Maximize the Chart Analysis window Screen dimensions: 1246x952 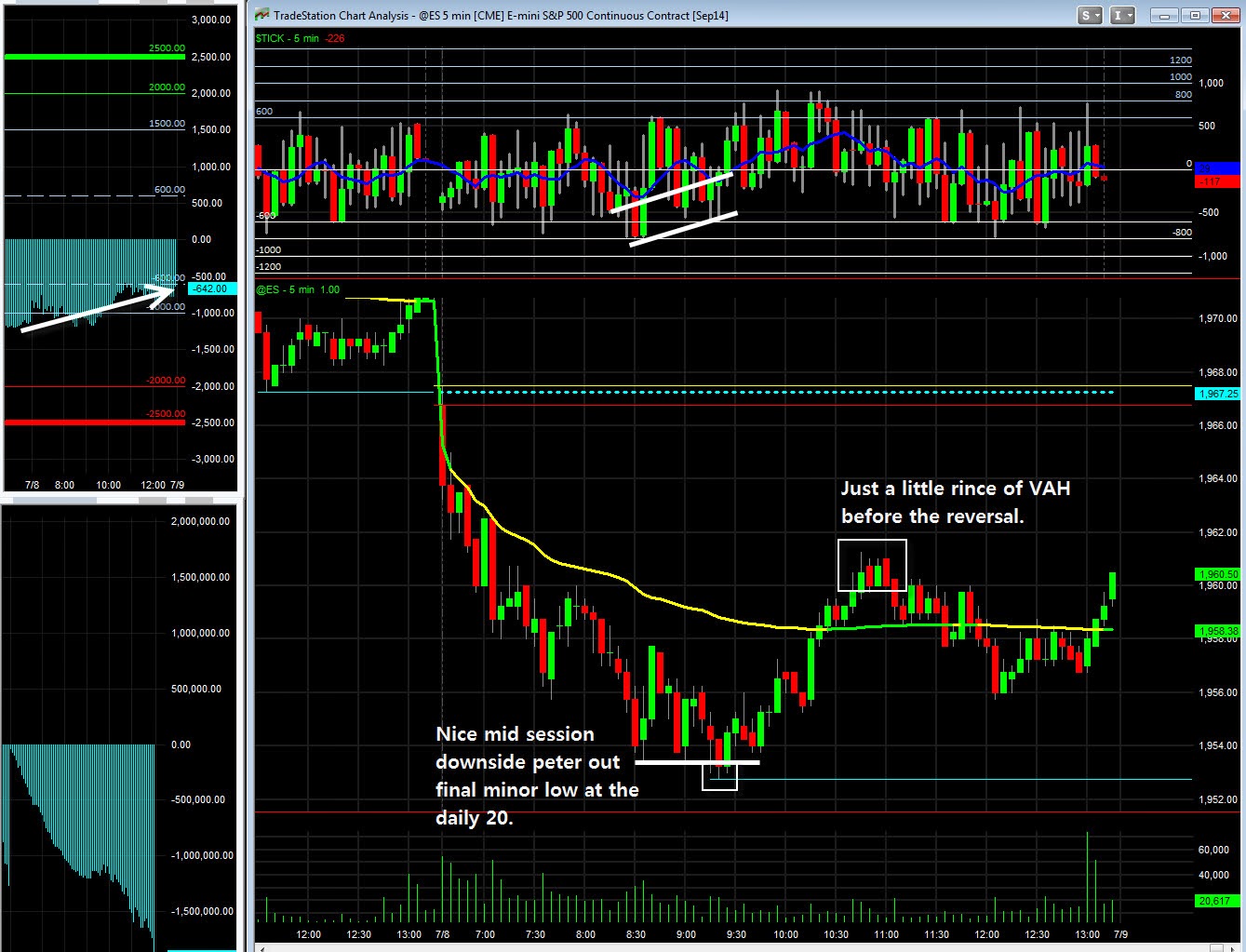tap(1196, 15)
